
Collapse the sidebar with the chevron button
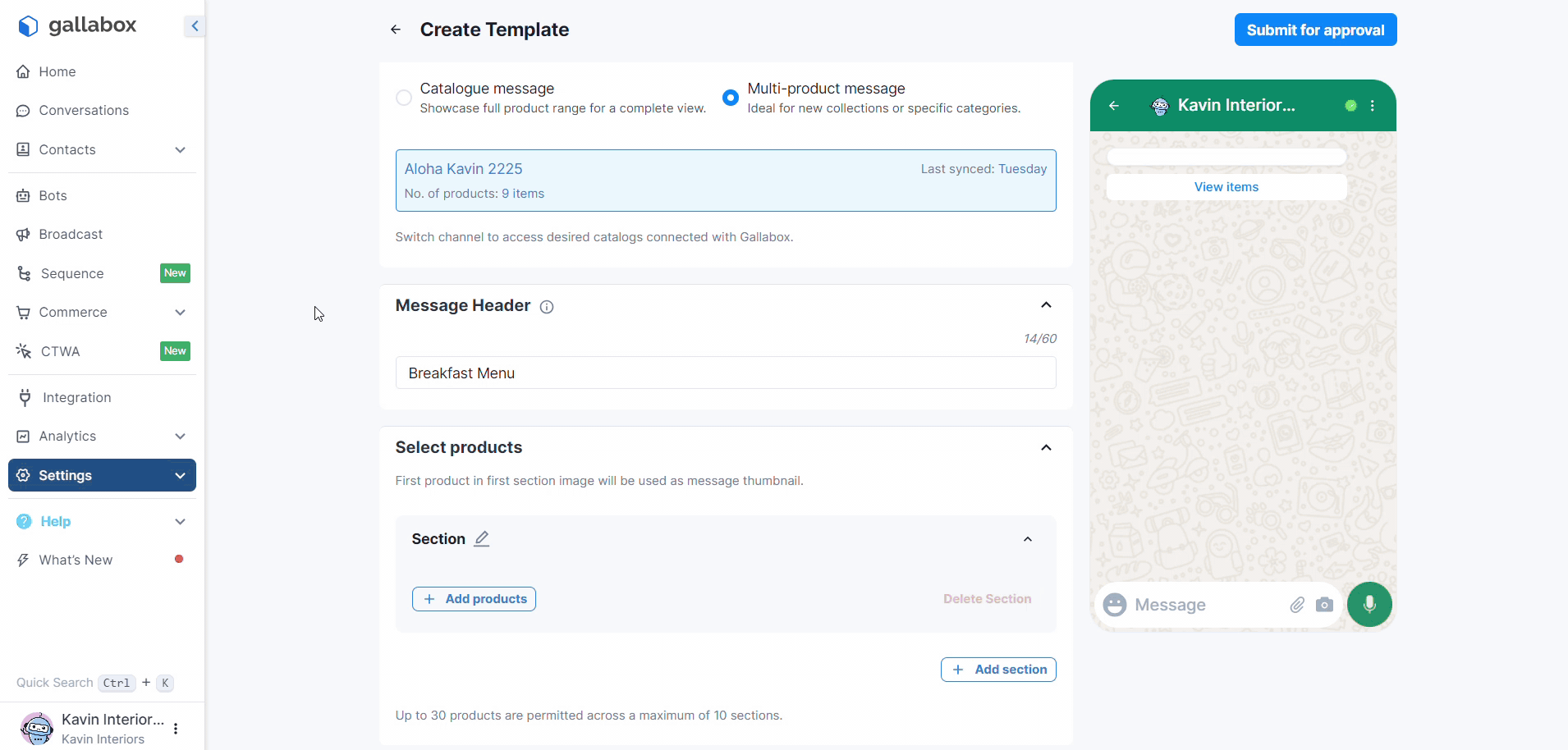pos(195,26)
